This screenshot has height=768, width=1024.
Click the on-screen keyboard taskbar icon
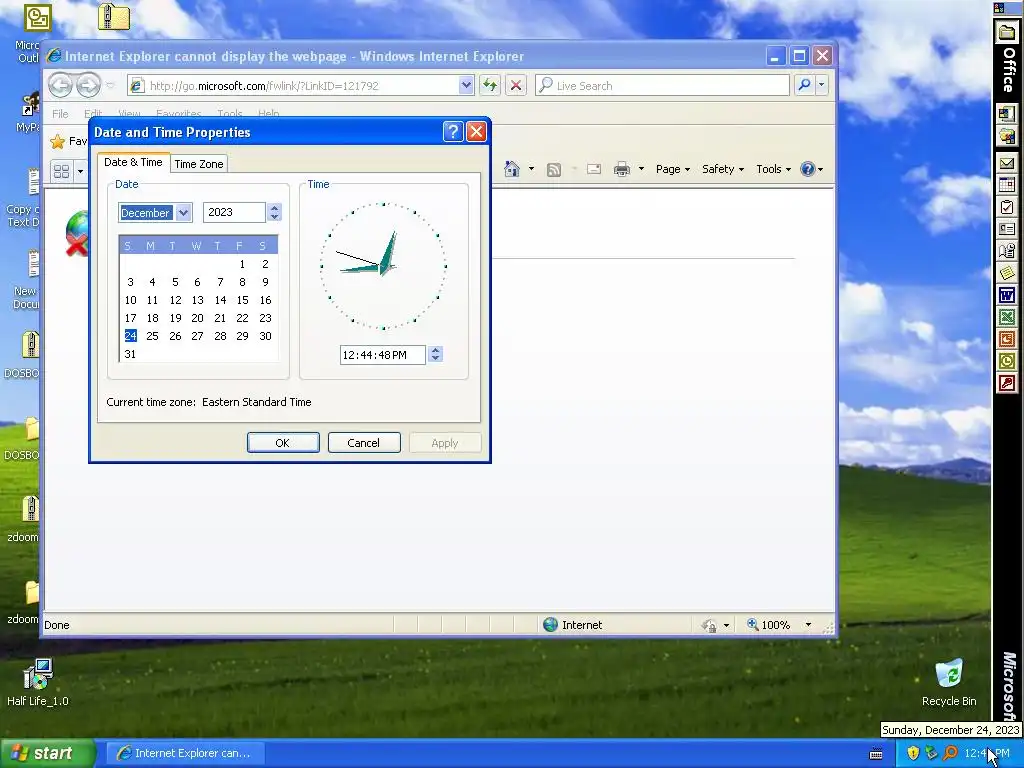(876, 754)
